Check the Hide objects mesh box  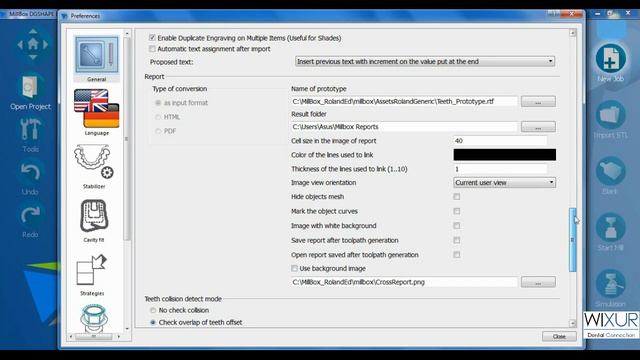pyautogui.click(x=457, y=197)
